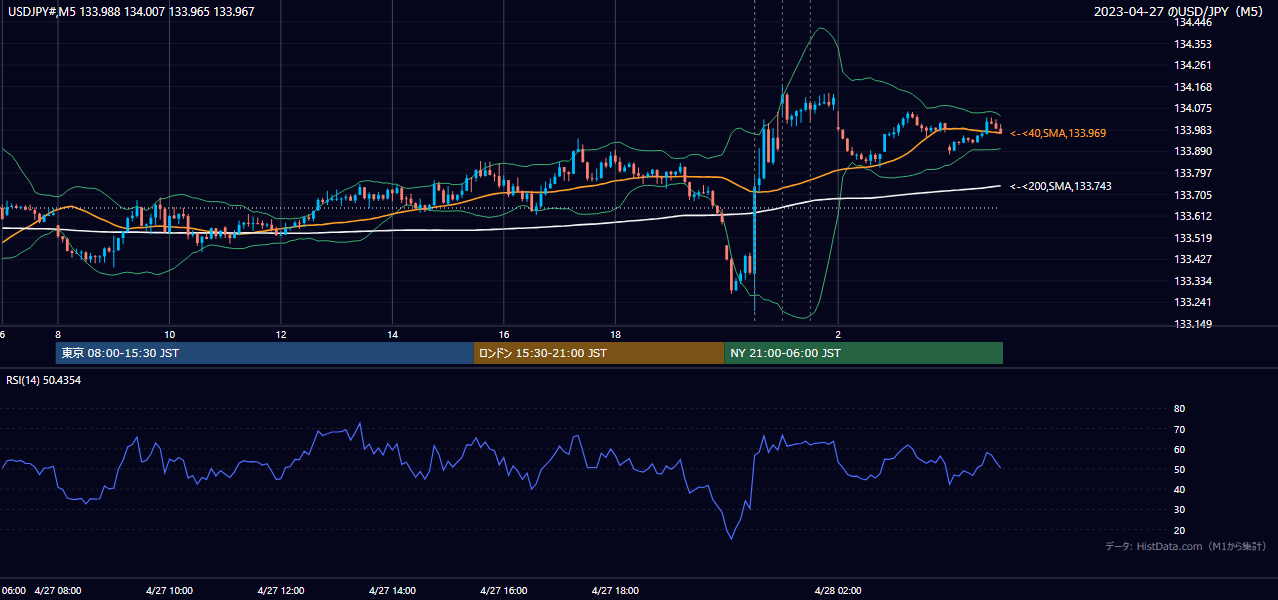Click price axis label 133.890
This screenshot has width=1278, height=600.
[x=1194, y=151]
